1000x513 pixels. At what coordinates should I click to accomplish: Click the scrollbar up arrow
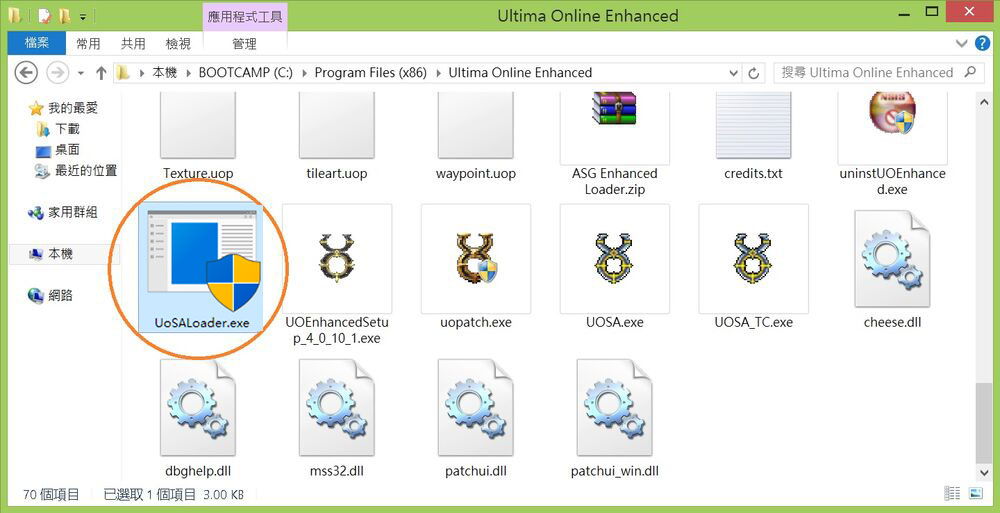tap(982, 100)
